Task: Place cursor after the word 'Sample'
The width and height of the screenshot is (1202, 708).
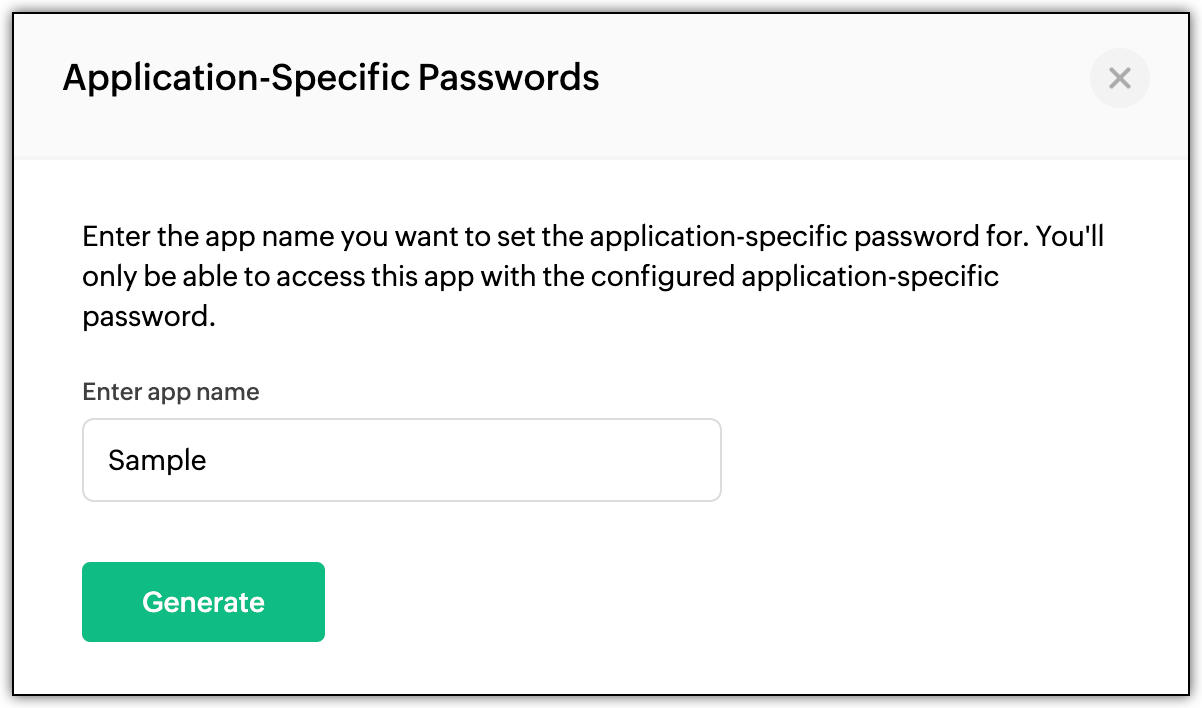Action: (208, 460)
